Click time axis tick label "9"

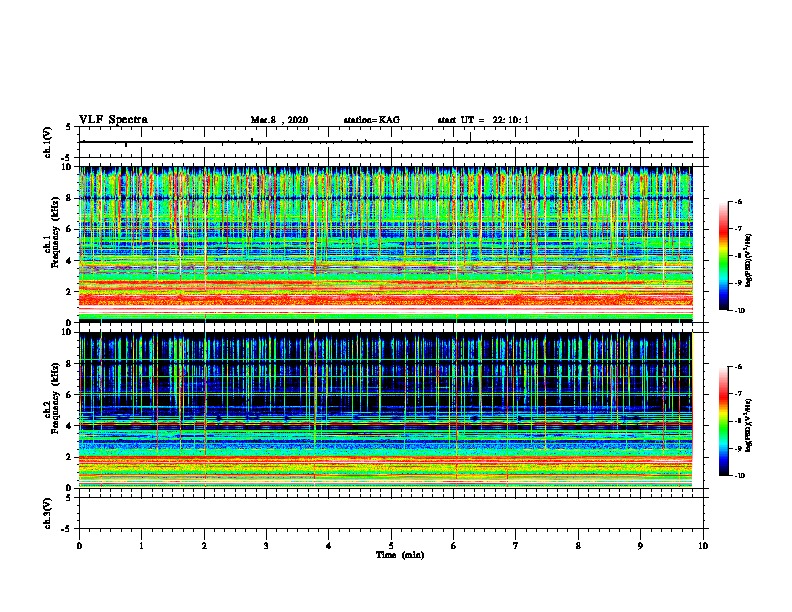pyautogui.click(x=640, y=546)
